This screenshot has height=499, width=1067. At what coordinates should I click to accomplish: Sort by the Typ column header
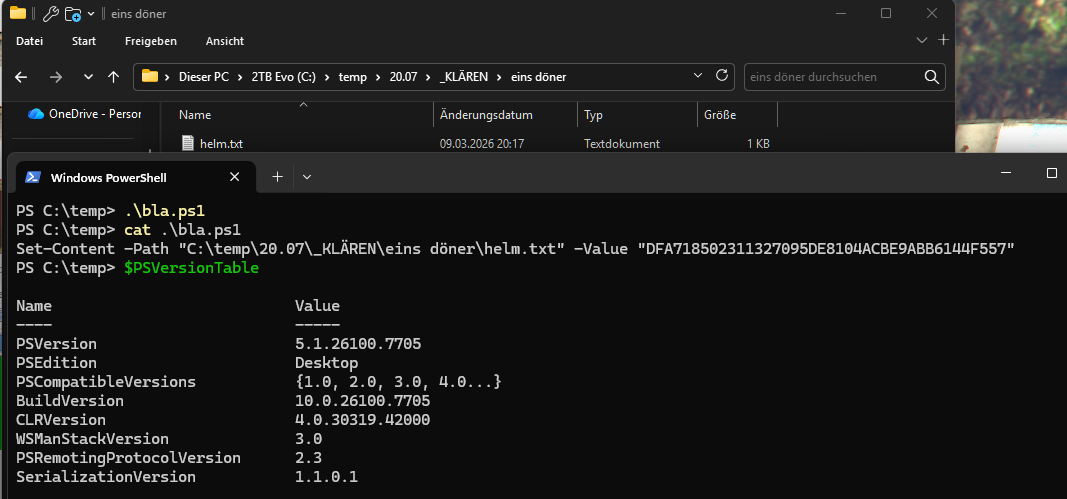pos(593,115)
